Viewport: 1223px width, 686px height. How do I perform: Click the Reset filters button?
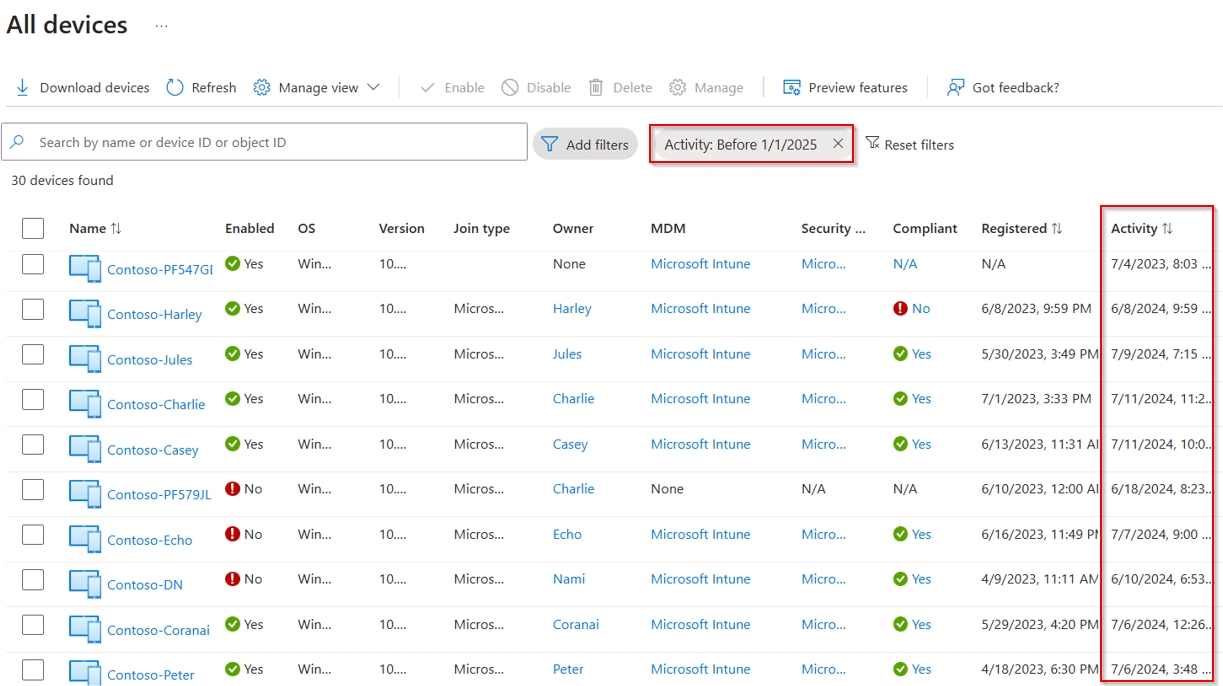pyautogui.click(x=910, y=143)
